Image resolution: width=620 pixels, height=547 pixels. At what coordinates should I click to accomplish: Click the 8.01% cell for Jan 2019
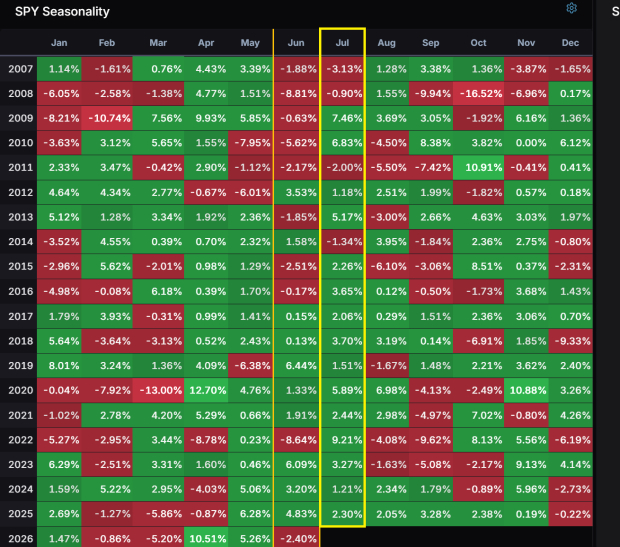pyautogui.click(x=59, y=365)
